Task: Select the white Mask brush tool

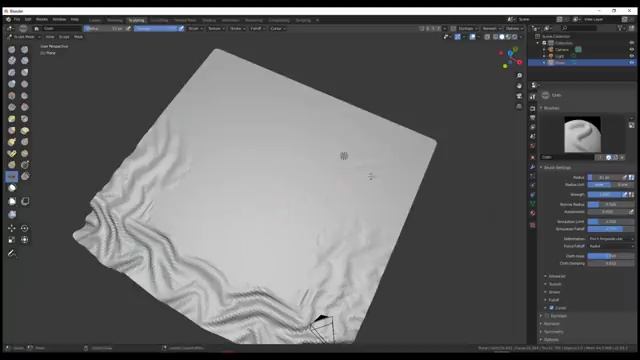Action: click(x=12, y=188)
